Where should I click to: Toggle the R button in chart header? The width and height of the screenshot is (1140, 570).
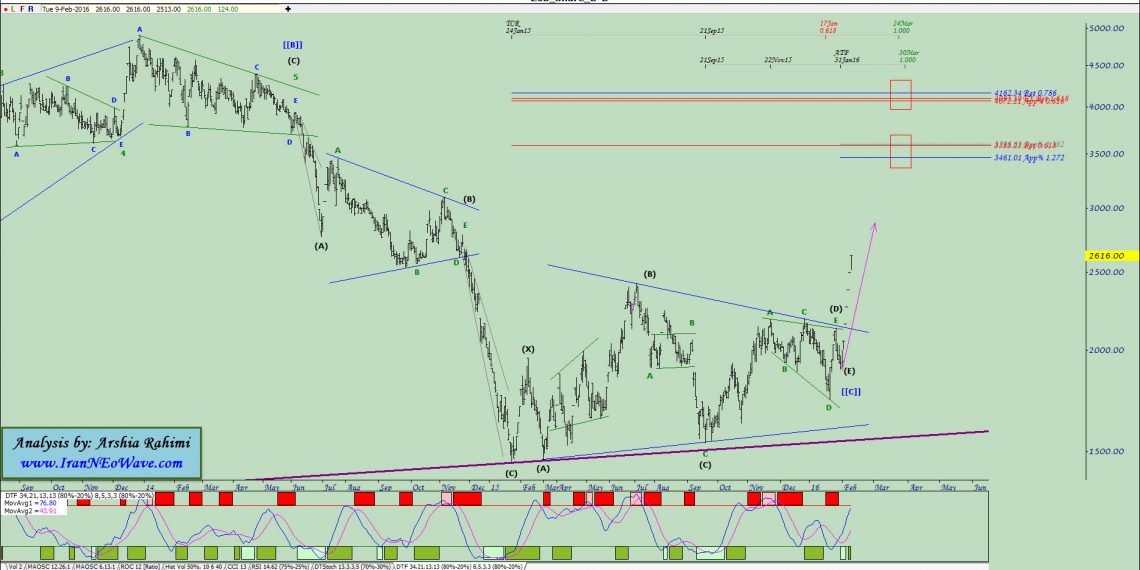(x=30, y=8)
